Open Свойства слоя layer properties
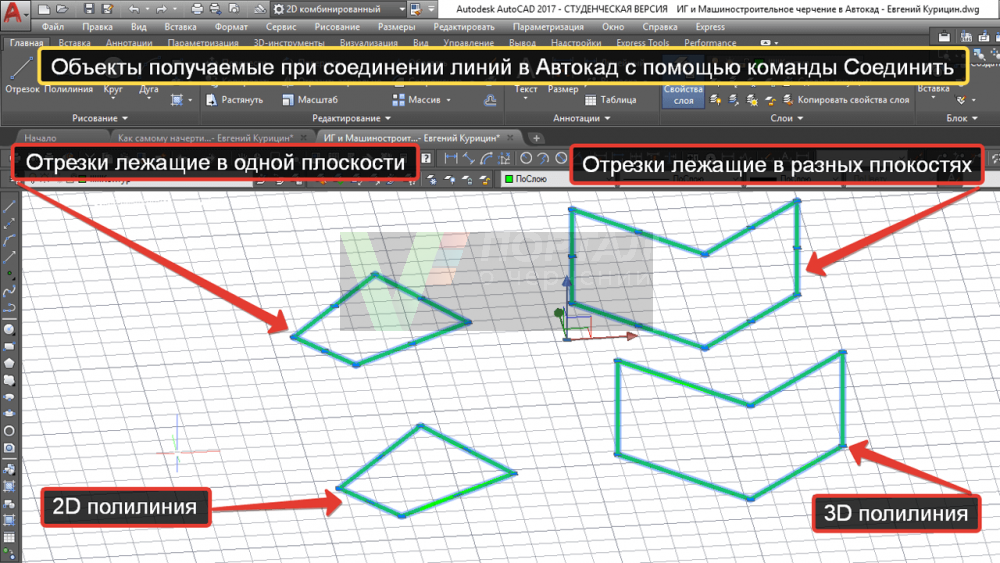This screenshot has height=563, width=1000. click(x=683, y=96)
